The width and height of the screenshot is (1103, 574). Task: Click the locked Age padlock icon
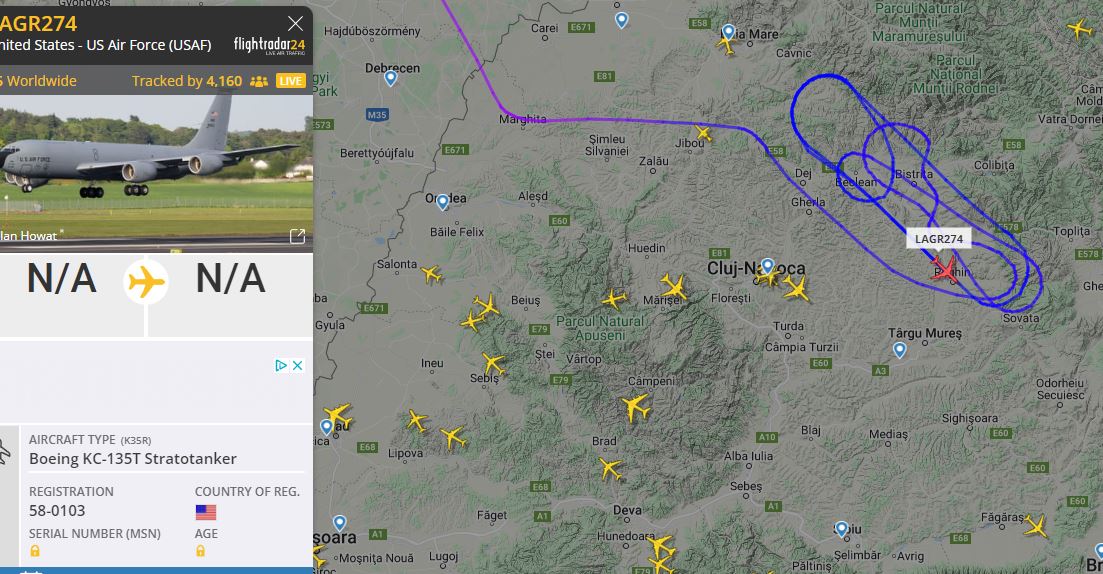click(x=200, y=551)
